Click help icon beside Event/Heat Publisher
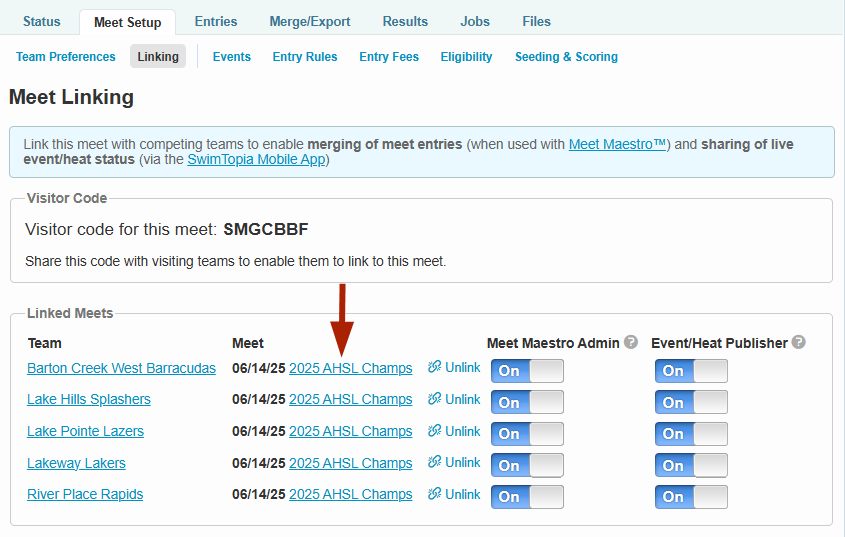This screenshot has width=845, height=537. (x=798, y=342)
